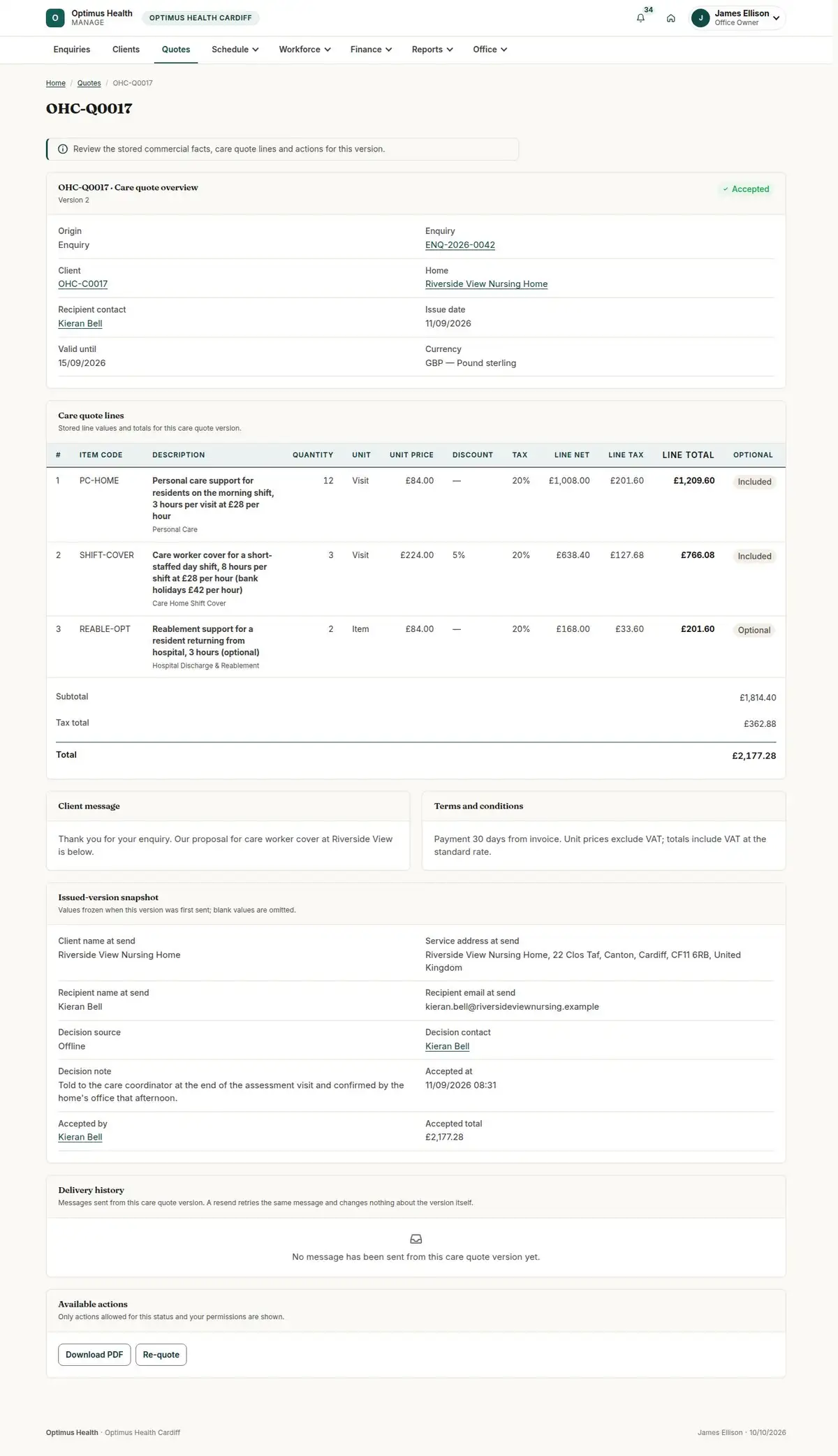Viewport: 838px width, 1456px height.
Task: Click the Re-quote button
Action: click(x=161, y=1355)
